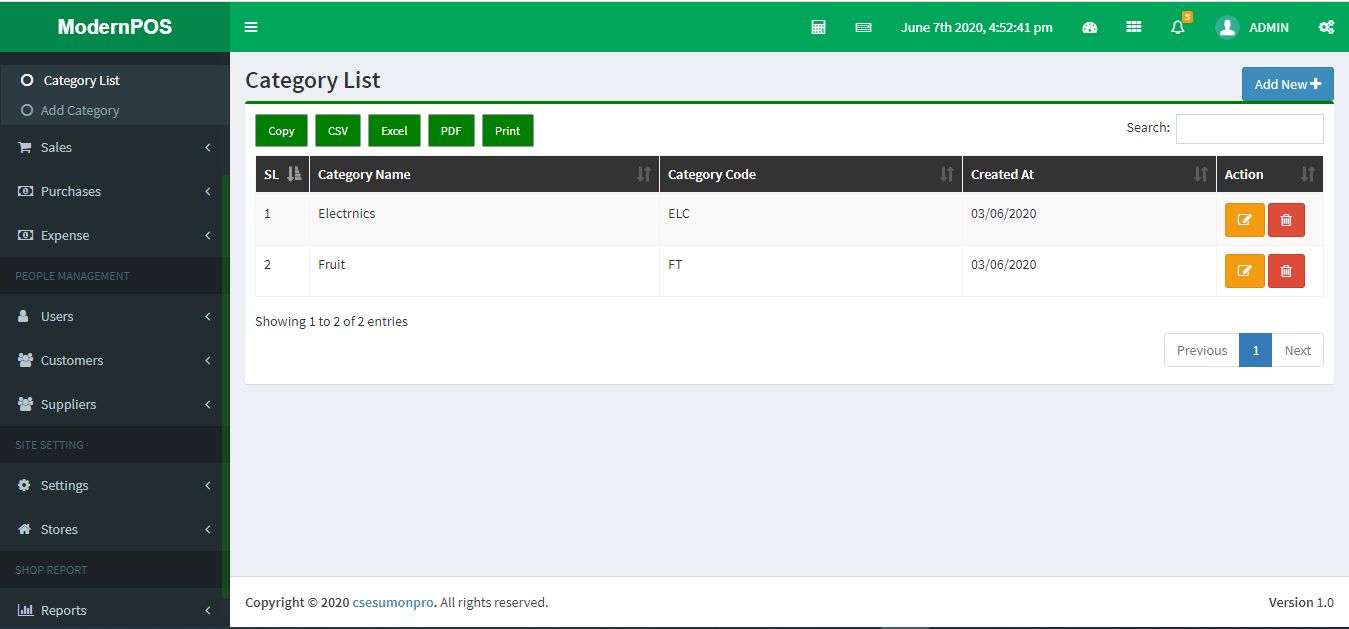Screen dimensions: 1349x629
Task: Click the Users person icon in sidebar
Action: [24, 316]
